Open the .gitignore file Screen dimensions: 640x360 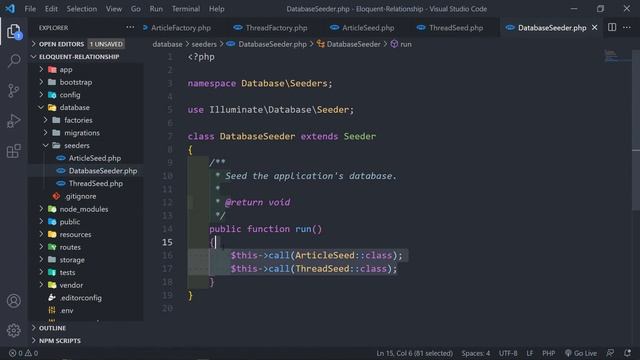(80, 196)
